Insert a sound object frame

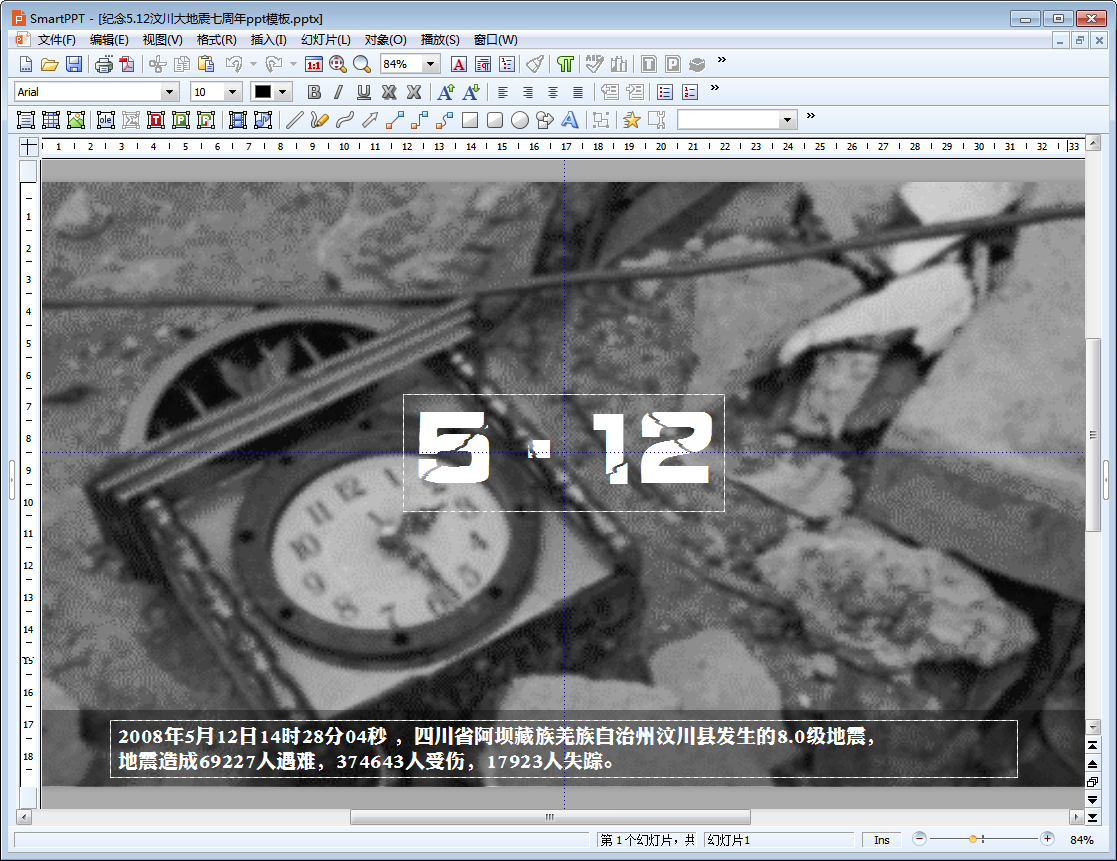(263, 120)
